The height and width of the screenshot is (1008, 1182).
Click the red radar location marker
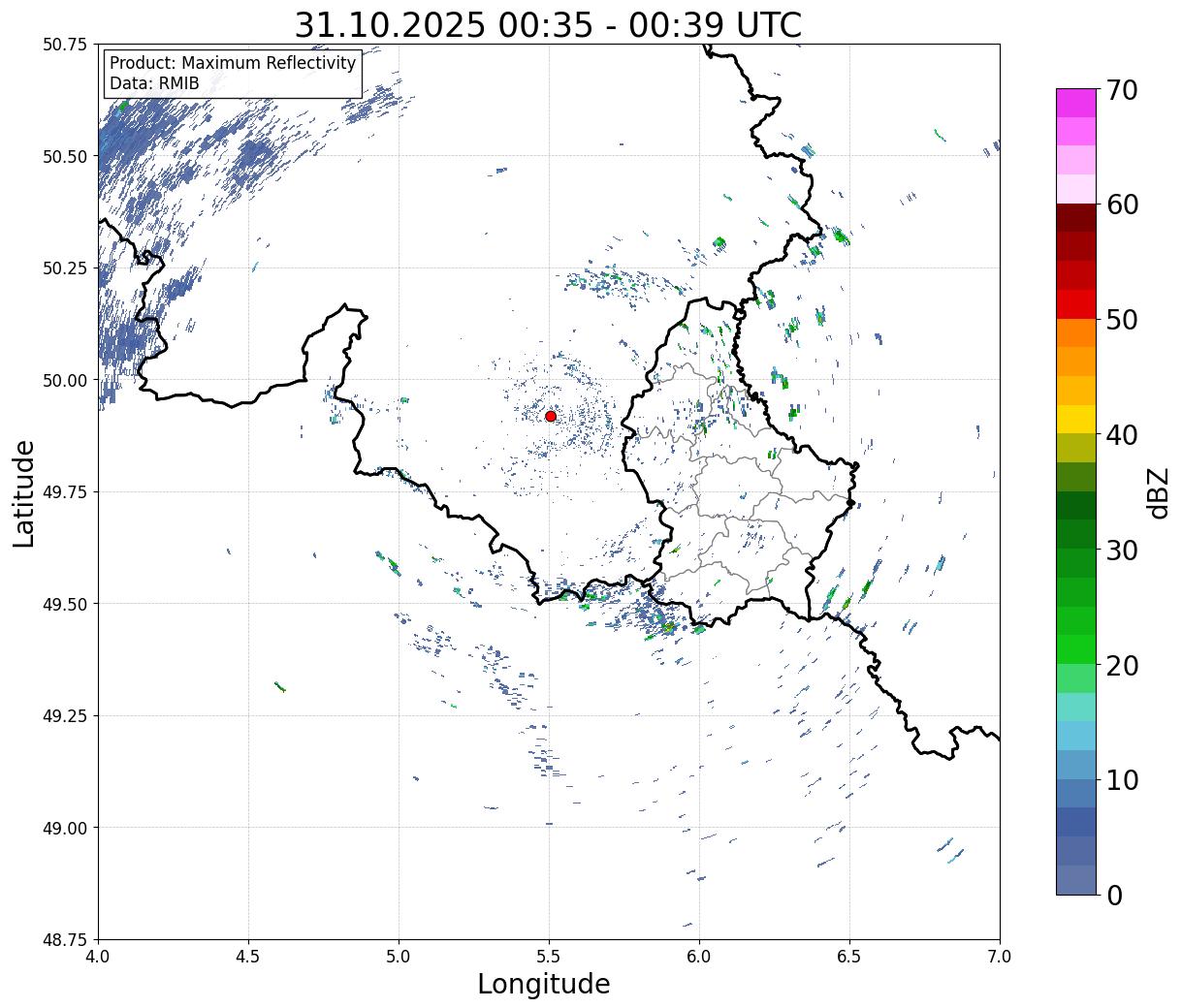tap(550, 416)
